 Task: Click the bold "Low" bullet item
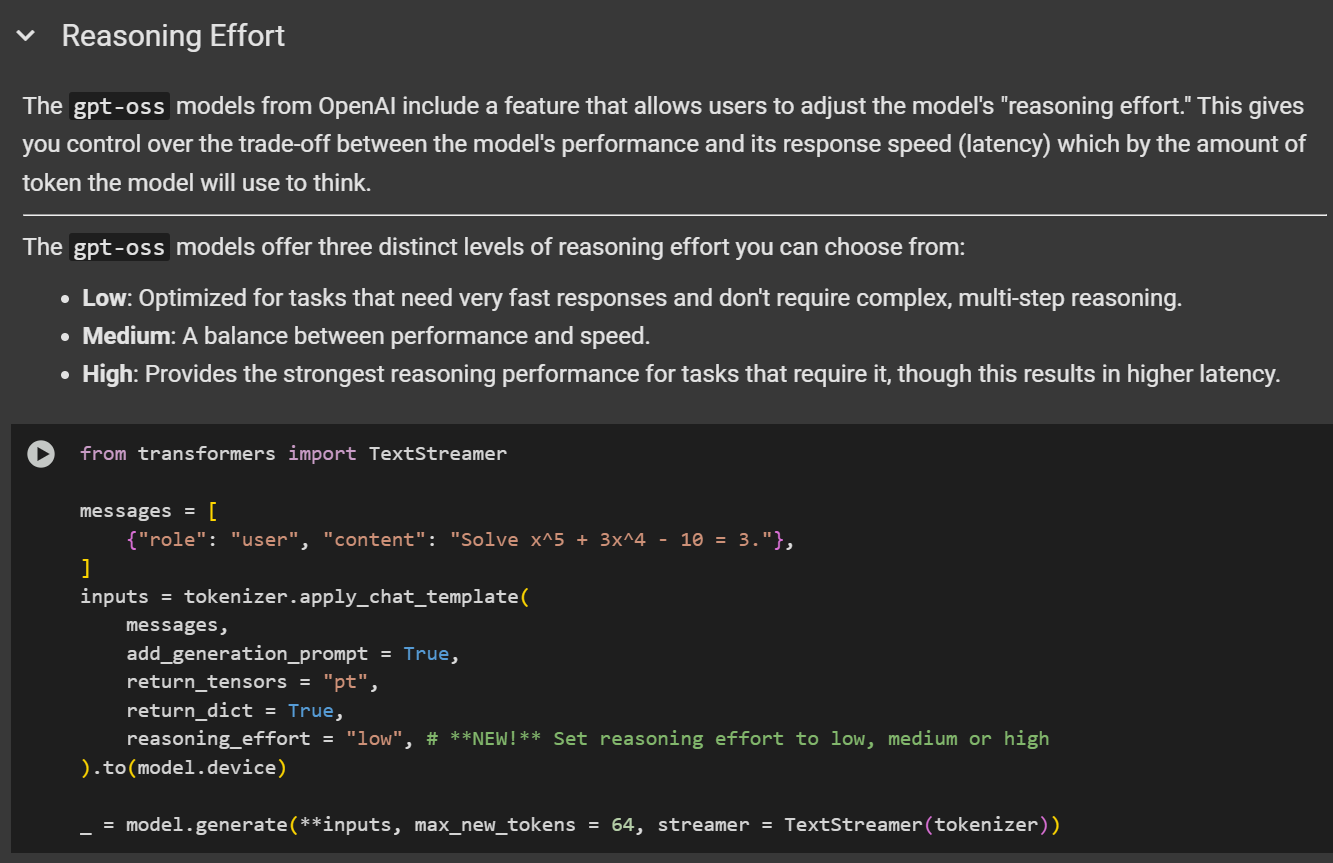pos(105,298)
